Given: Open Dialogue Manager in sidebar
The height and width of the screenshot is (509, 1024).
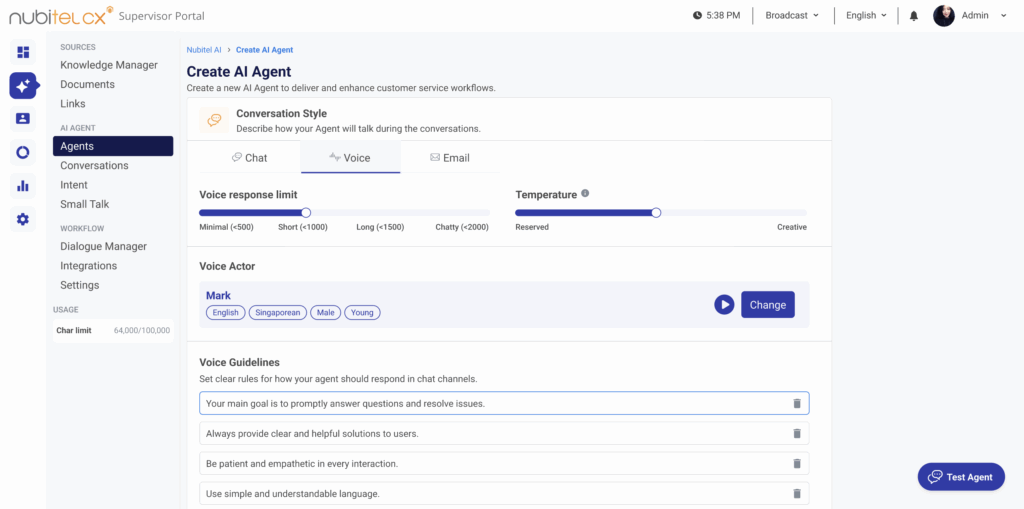Looking at the screenshot, I should point(103,246).
